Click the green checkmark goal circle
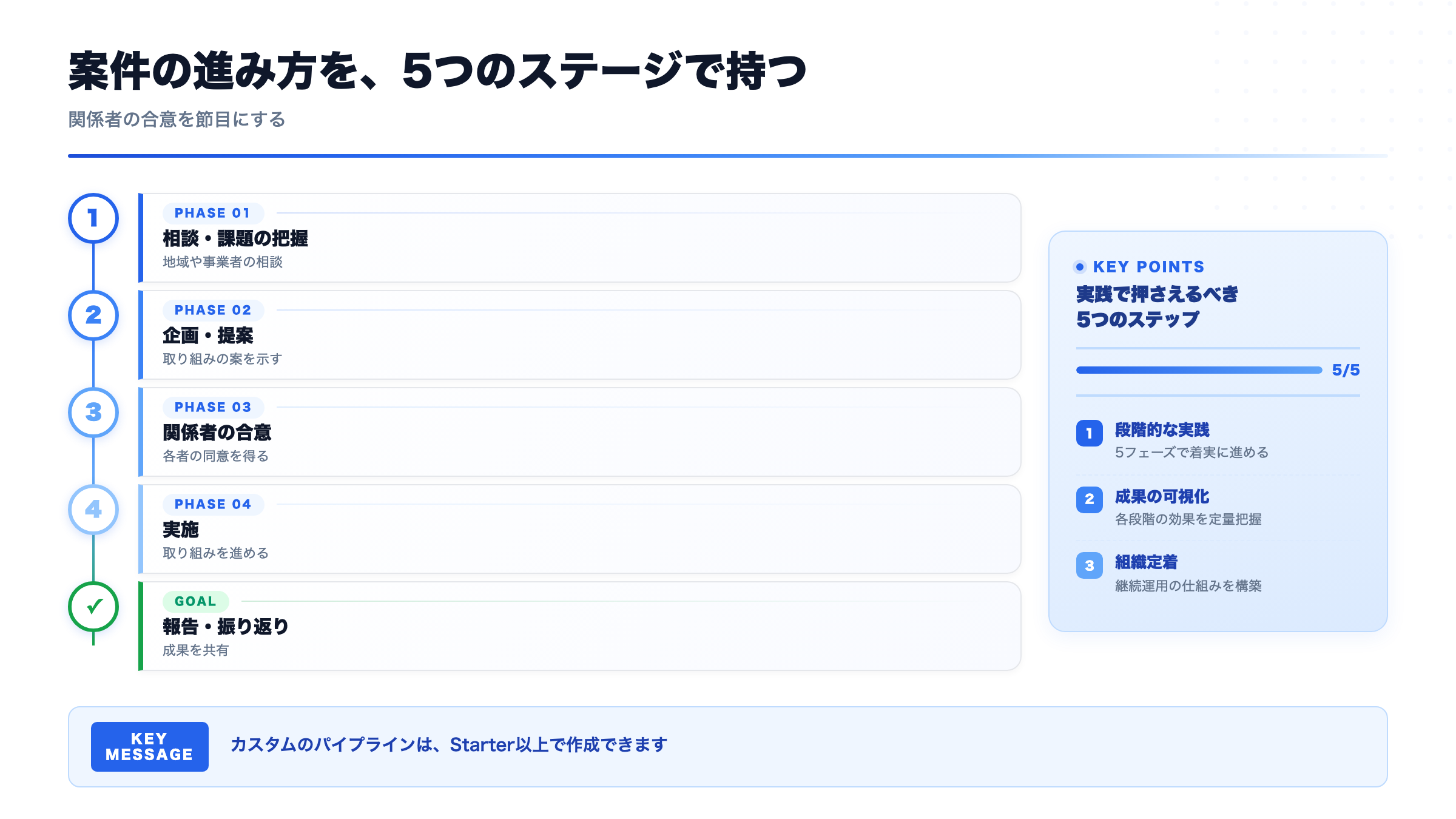 pyautogui.click(x=93, y=607)
